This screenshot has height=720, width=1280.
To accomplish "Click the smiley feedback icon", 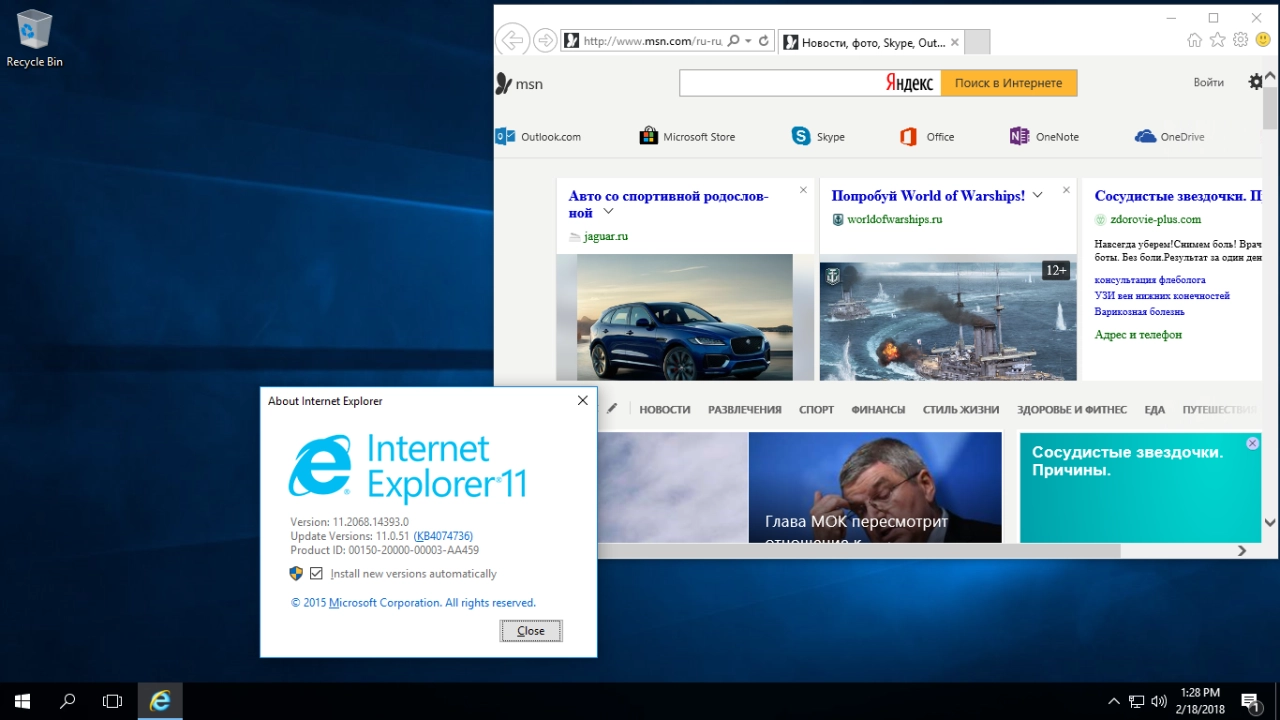I will tap(1263, 40).
